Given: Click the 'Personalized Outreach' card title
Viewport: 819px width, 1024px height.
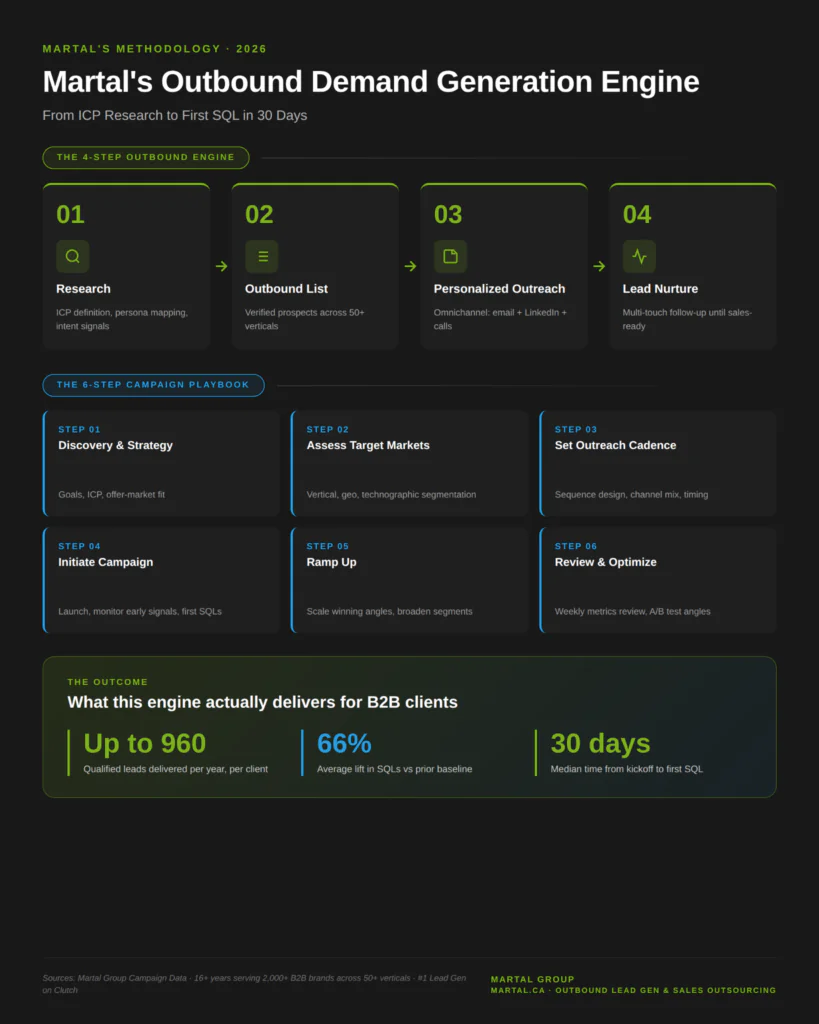Looking at the screenshot, I should [500, 289].
